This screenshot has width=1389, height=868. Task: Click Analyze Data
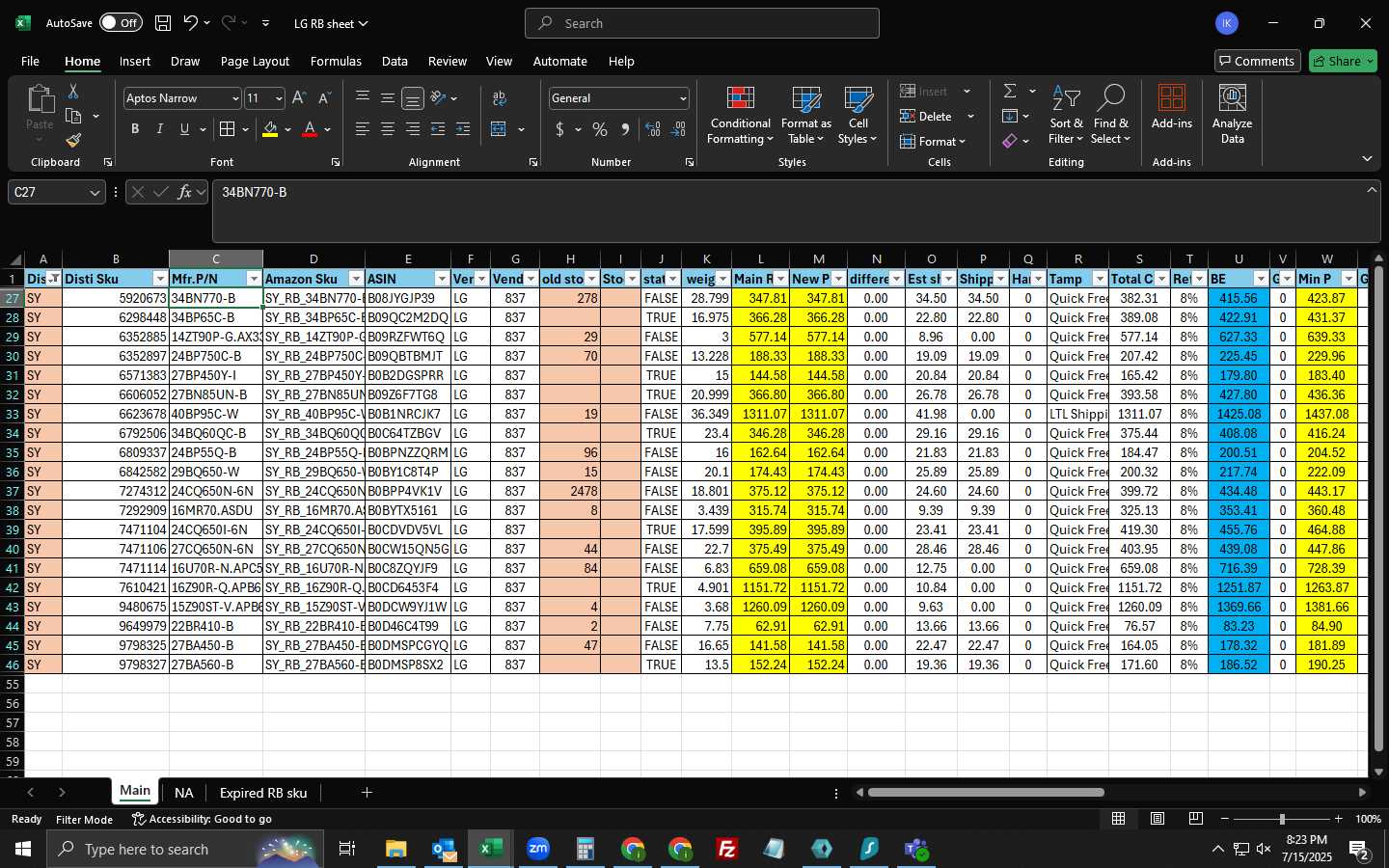1232,116
